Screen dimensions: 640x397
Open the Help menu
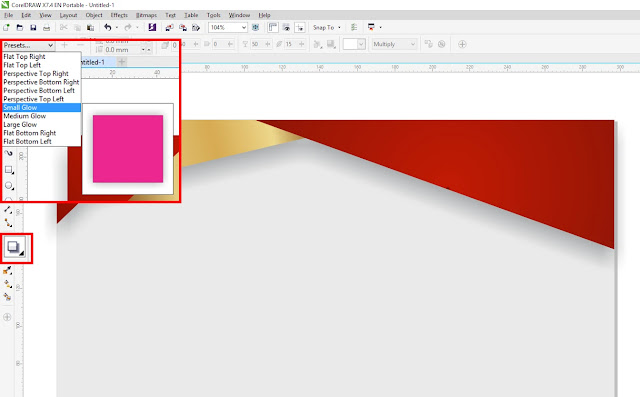264,15
